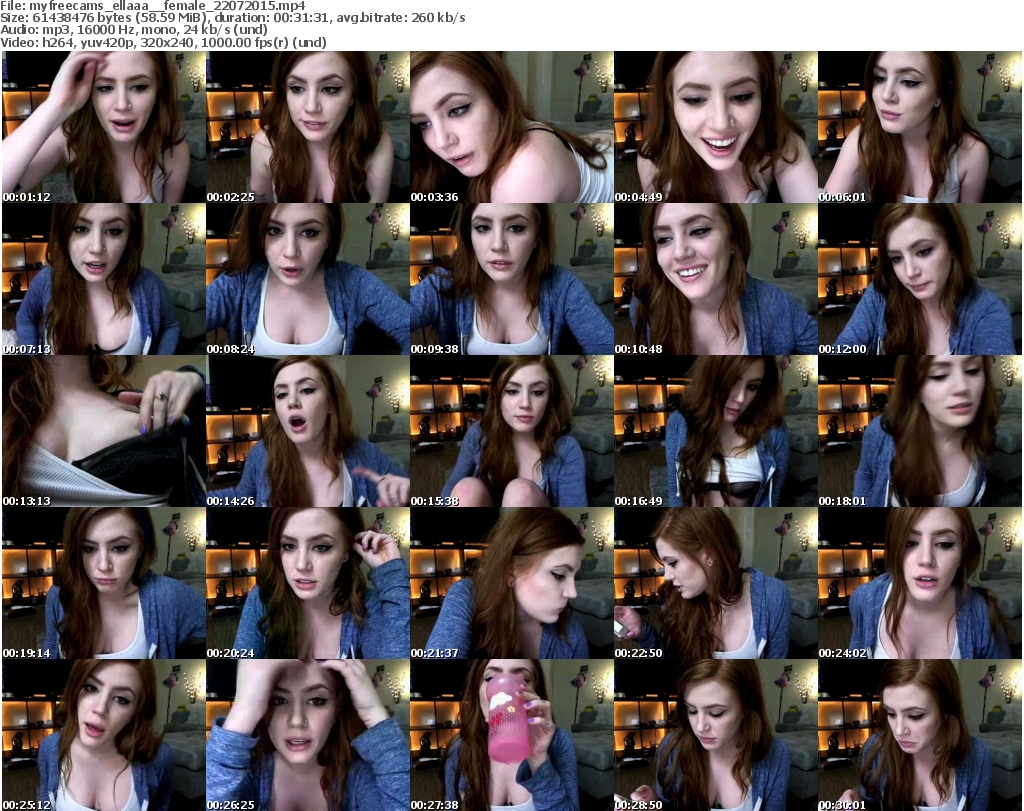This screenshot has width=1024, height=811.
Task: Select the thumbnail stamped 00:10:48
Action: 716,279
